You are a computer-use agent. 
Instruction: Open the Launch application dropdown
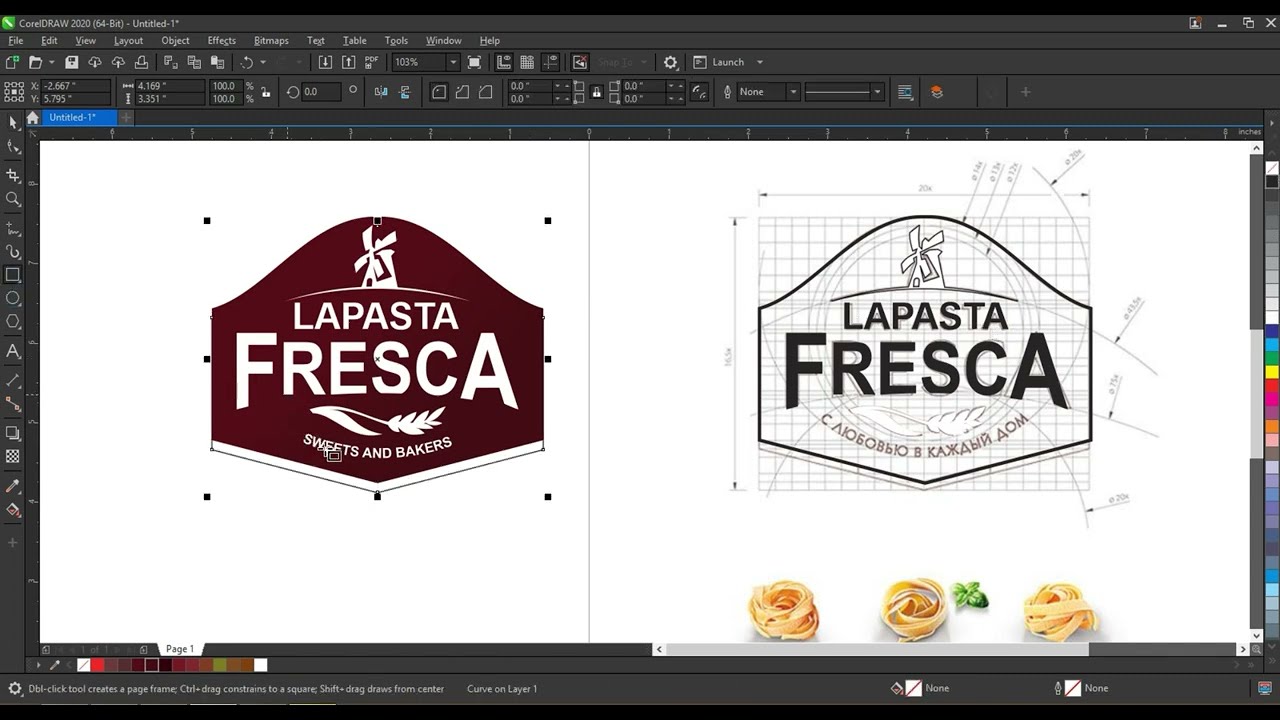click(759, 62)
